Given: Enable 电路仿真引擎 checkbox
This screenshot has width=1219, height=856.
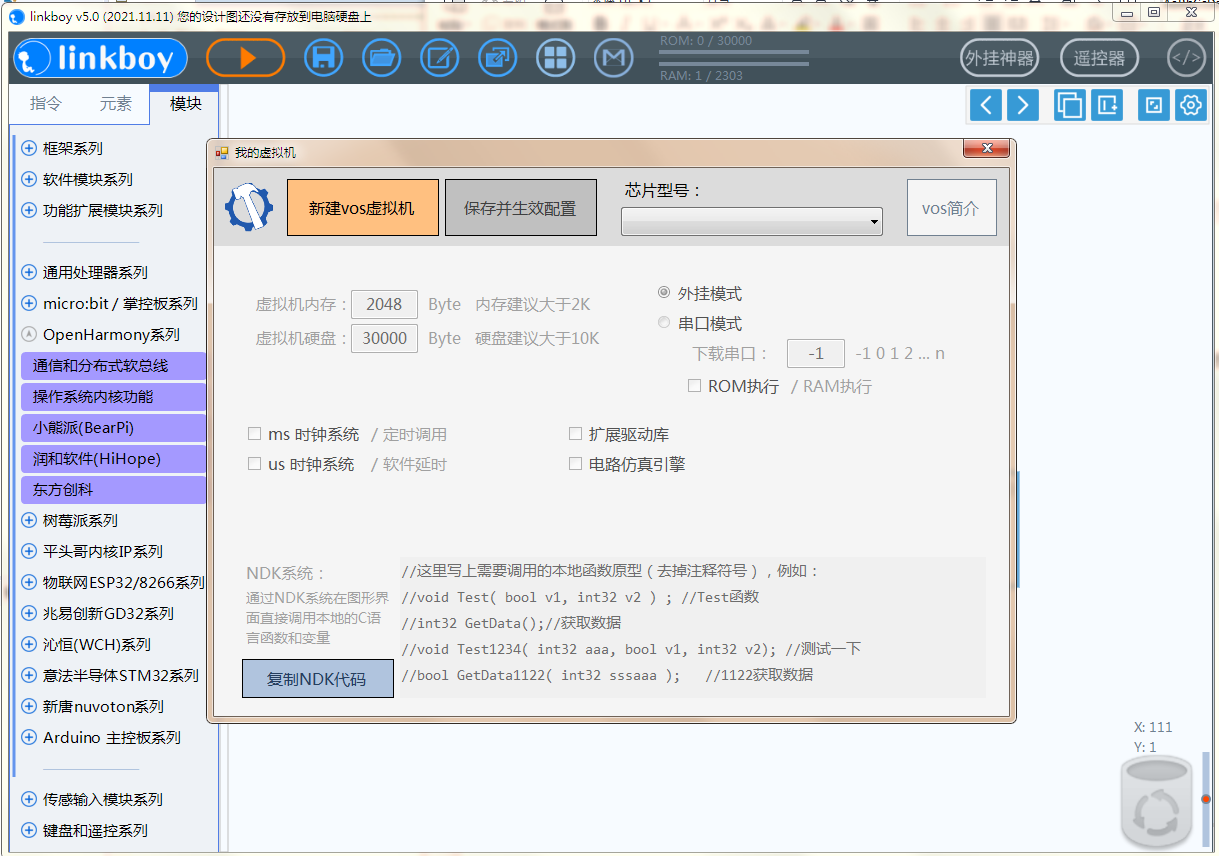Looking at the screenshot, I should coord(575,464).
